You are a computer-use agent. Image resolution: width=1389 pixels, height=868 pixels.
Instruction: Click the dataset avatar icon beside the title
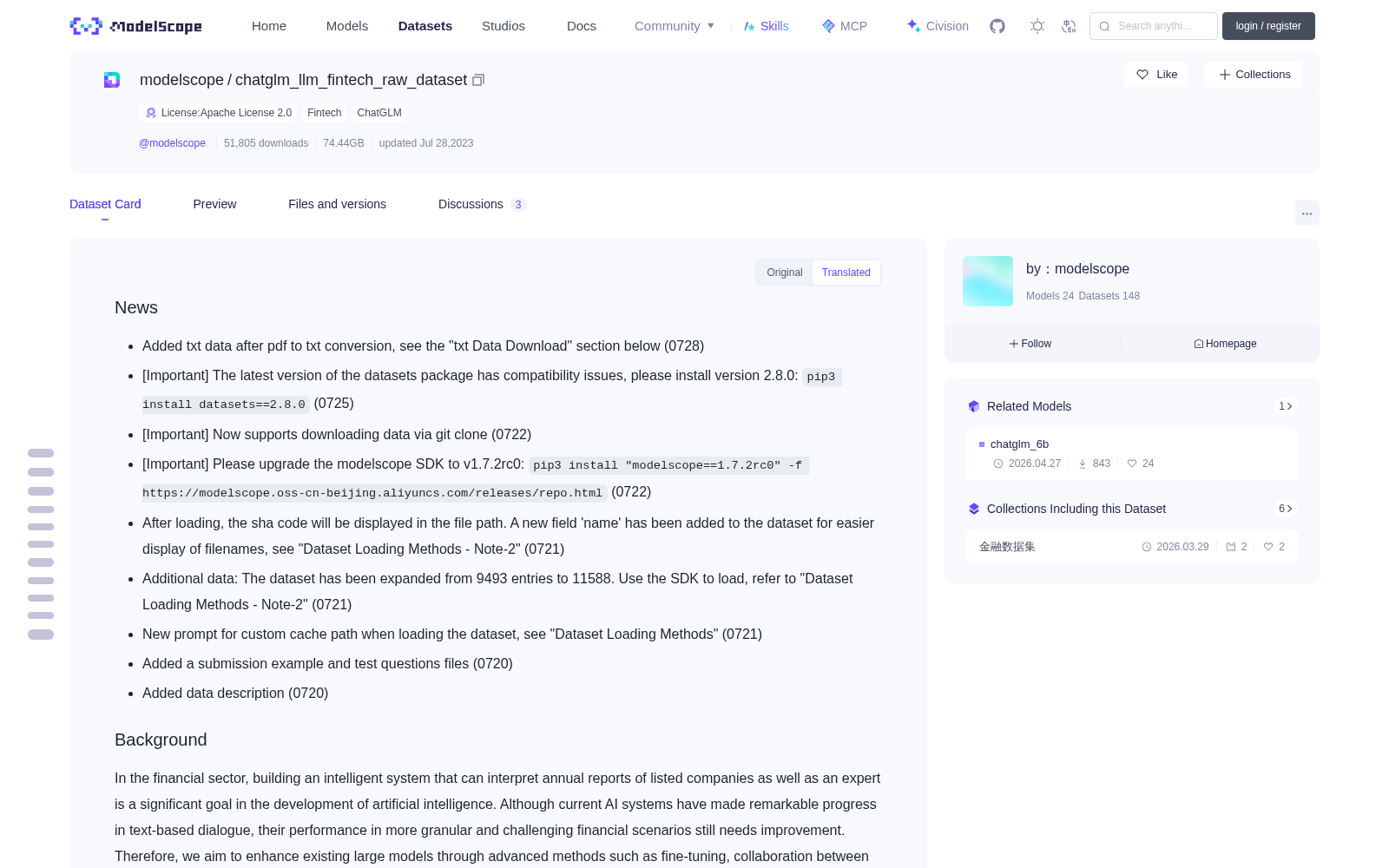112,80
